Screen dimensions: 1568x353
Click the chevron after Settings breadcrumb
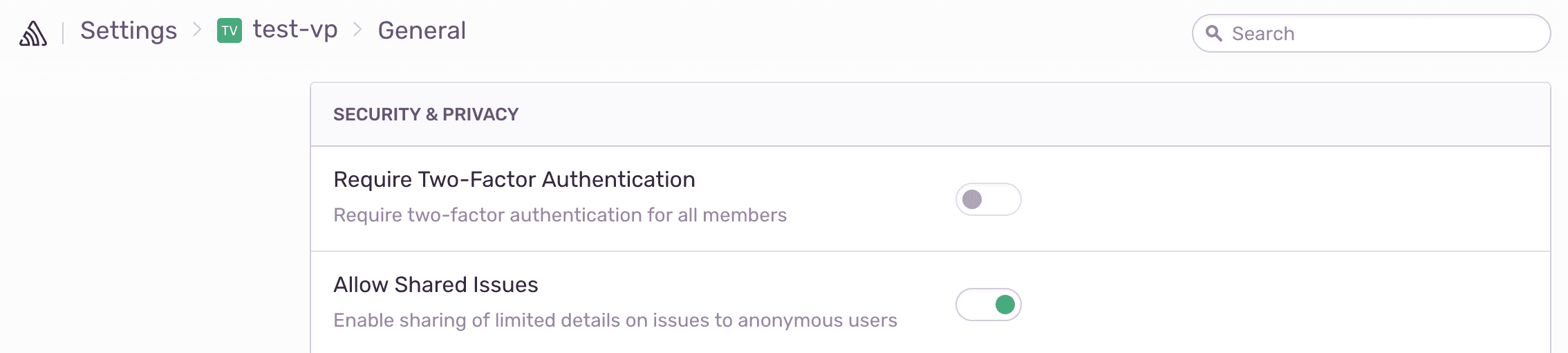[x=197, y=30]
